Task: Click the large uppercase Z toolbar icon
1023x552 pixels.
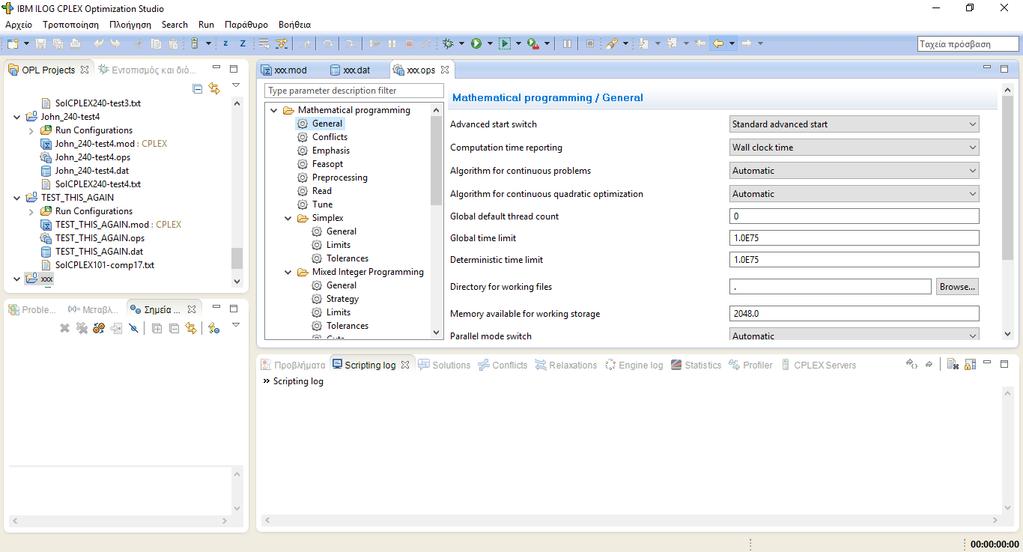Action: point(243,44)
